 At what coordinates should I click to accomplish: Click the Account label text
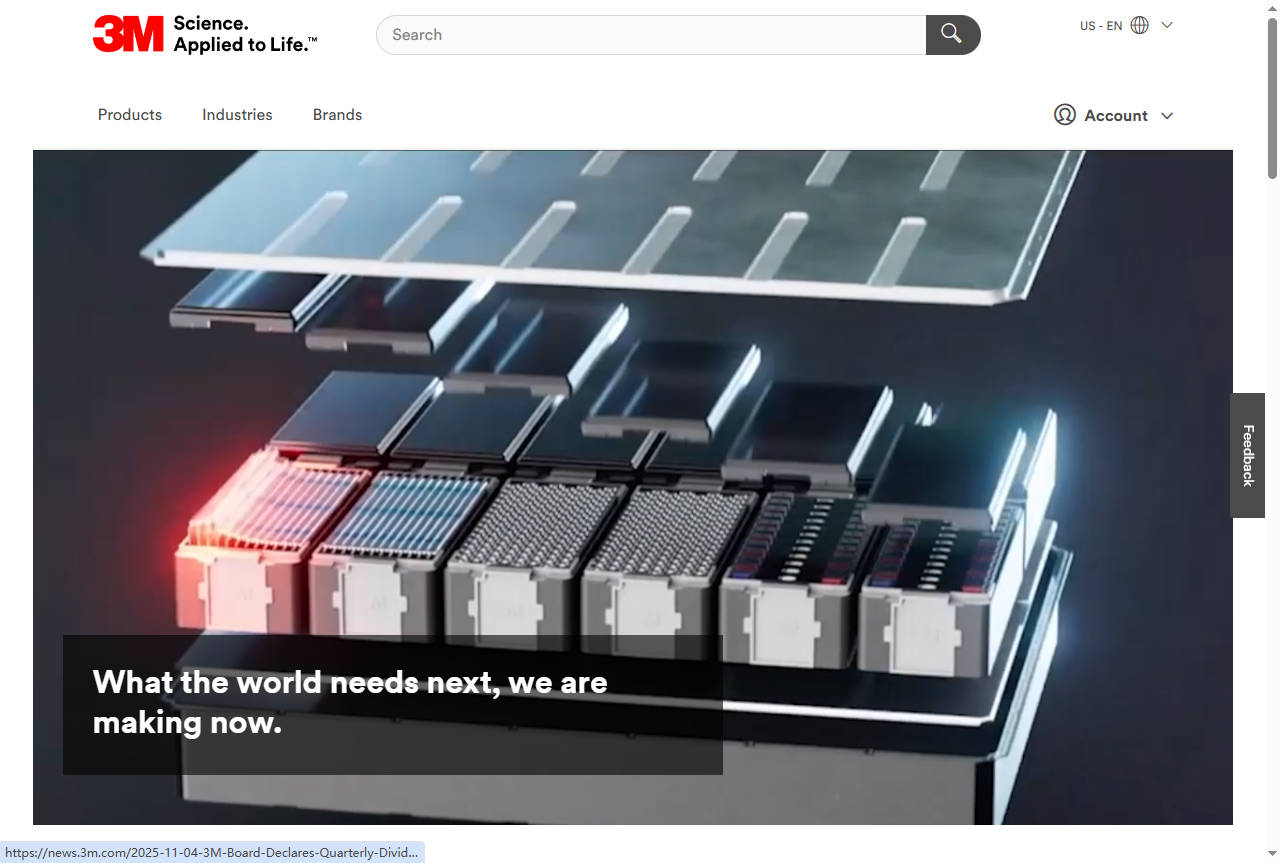coord(1116,116)
